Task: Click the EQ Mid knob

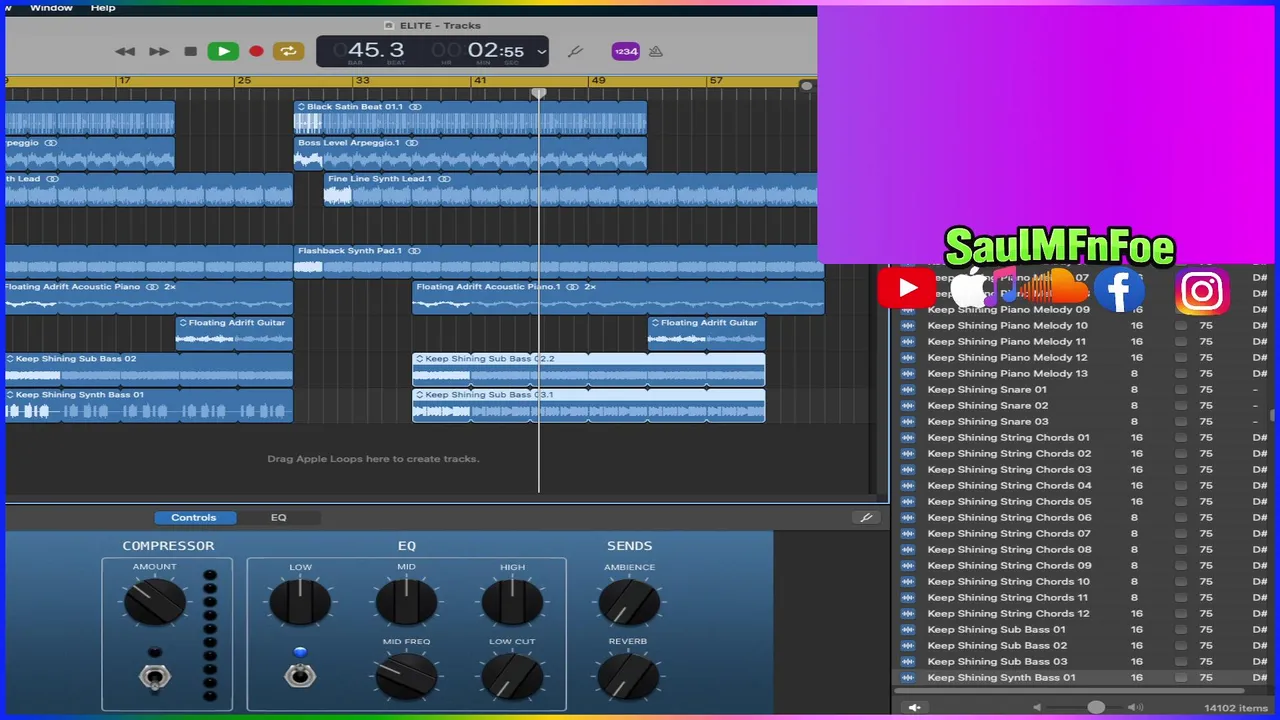Action: tap(406, 601)
